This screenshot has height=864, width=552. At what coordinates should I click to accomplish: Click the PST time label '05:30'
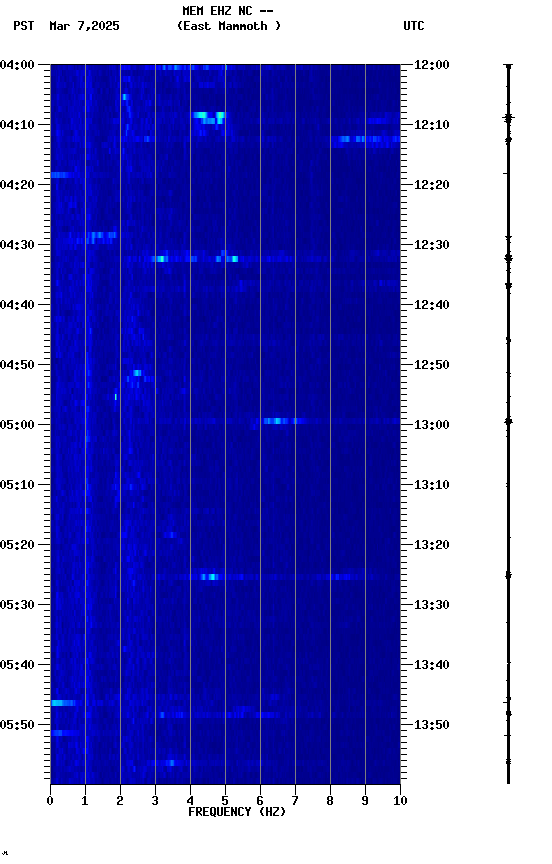[x=17, y=605]
